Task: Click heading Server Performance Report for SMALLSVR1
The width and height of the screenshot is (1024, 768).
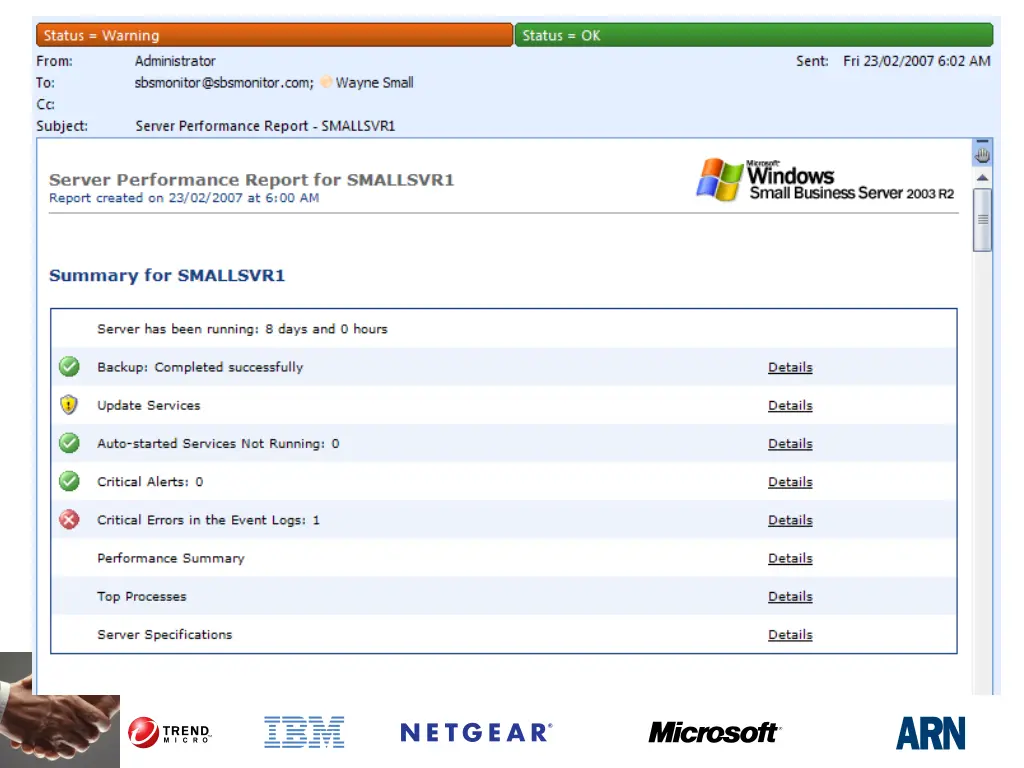Action: pyautogui.click(x=251, y=180)
